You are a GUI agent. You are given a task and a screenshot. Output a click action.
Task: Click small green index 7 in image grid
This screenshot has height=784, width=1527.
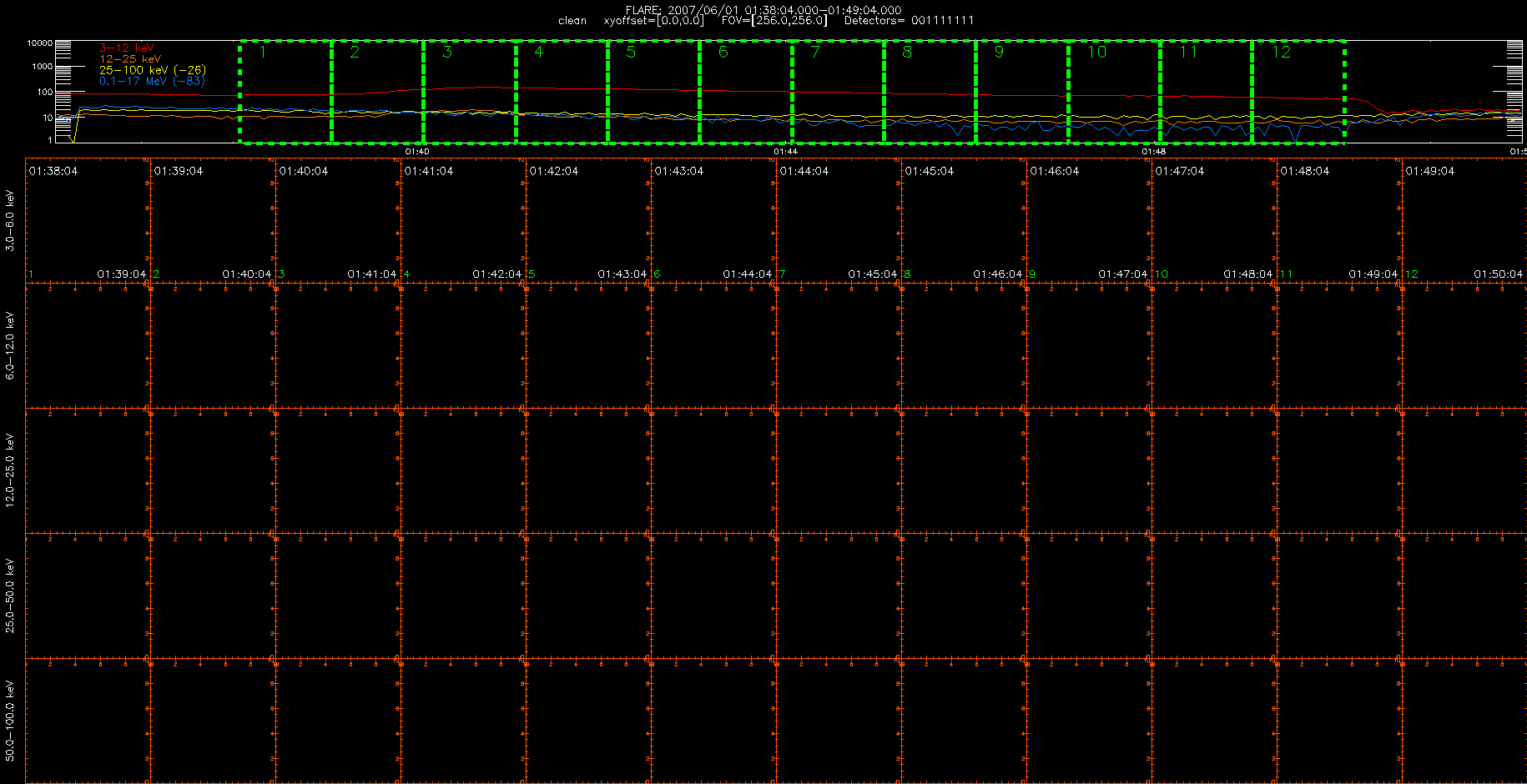point(782,274)
